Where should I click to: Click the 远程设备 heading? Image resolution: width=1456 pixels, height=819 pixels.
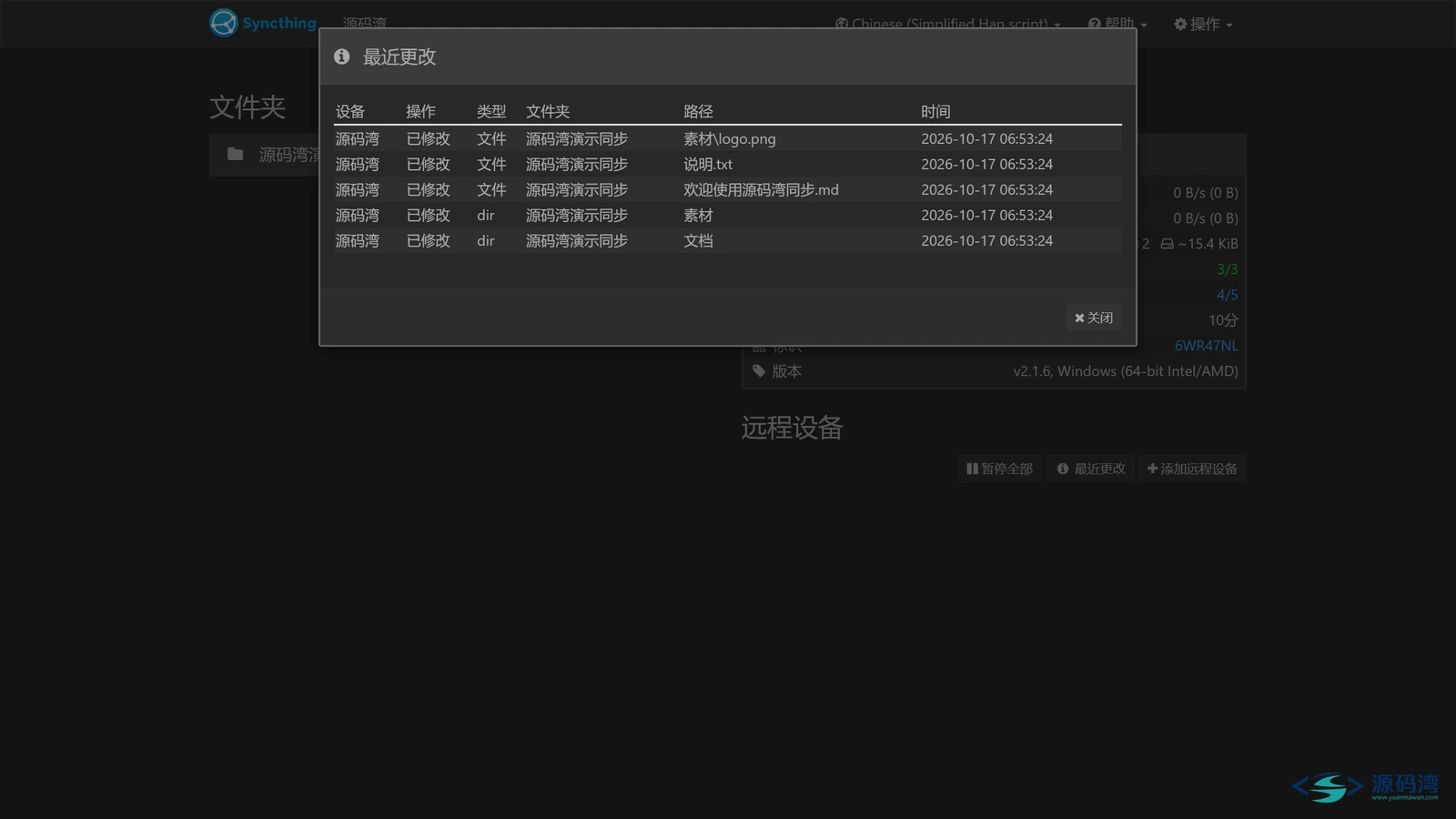tap(792, 428)
